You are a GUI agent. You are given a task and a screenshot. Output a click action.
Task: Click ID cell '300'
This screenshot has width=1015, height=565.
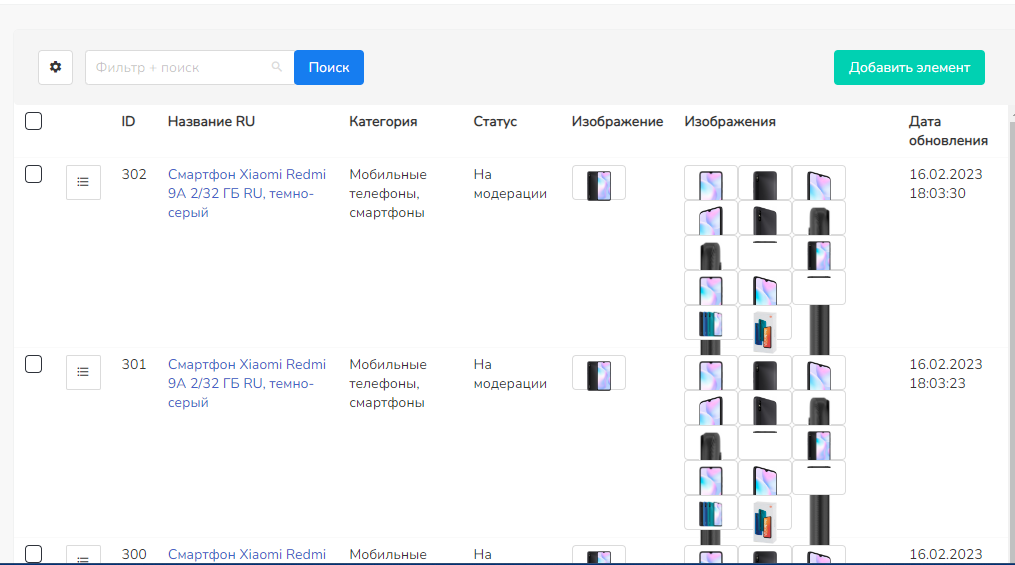pyautogui.click(x=134, y=555)
